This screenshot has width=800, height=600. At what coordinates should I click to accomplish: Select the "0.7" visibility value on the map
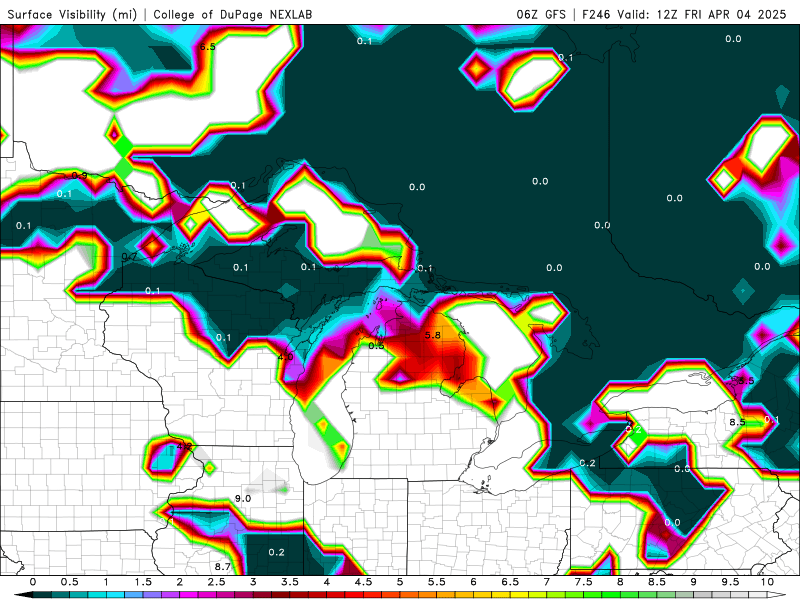(129, 256)
